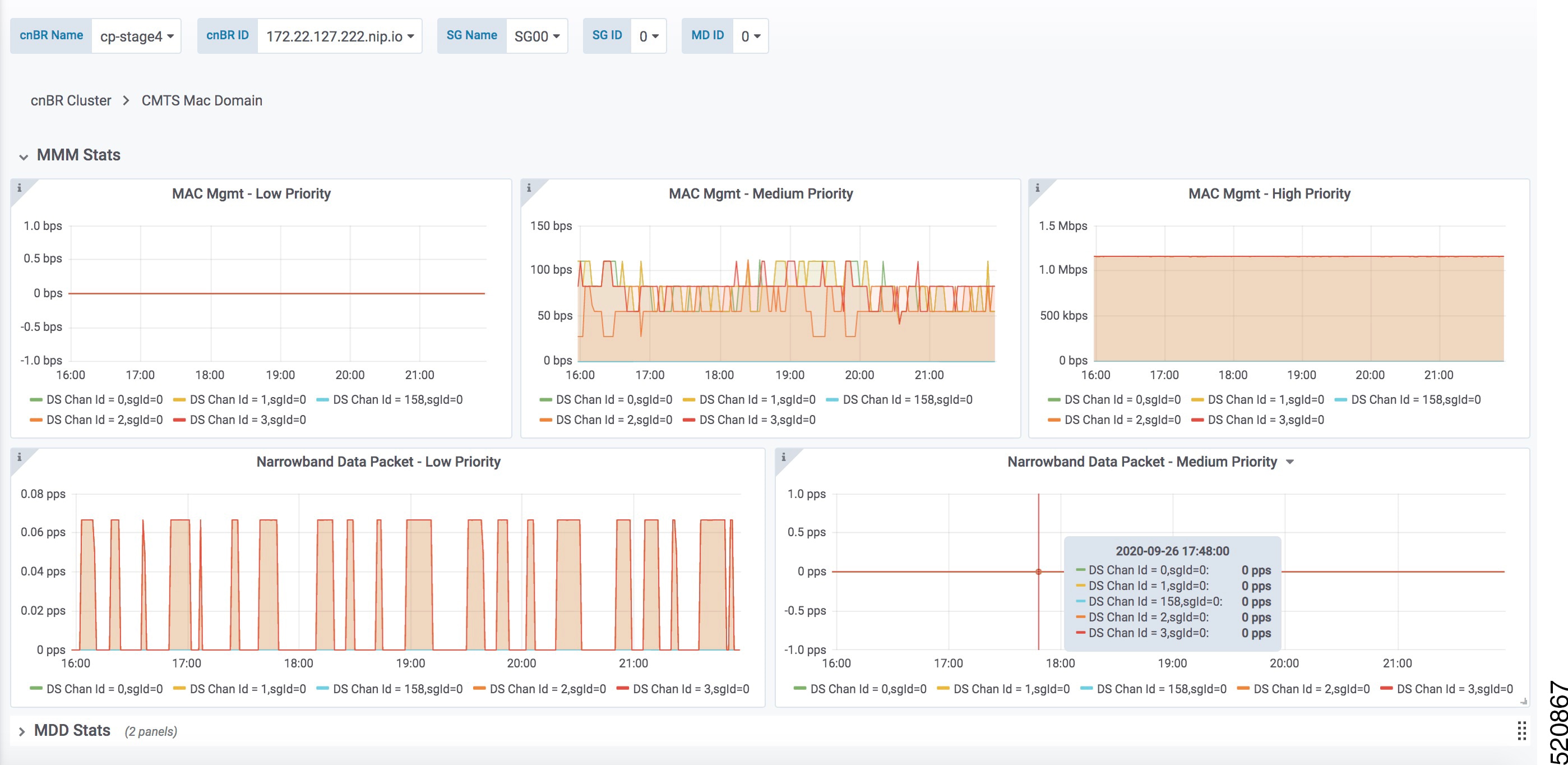Image resolution: width=1568 pixels, height=765 pixels.
Task: Click the 1.0 Mbps axis label in High Priority graph
Action: (1063, 270)
